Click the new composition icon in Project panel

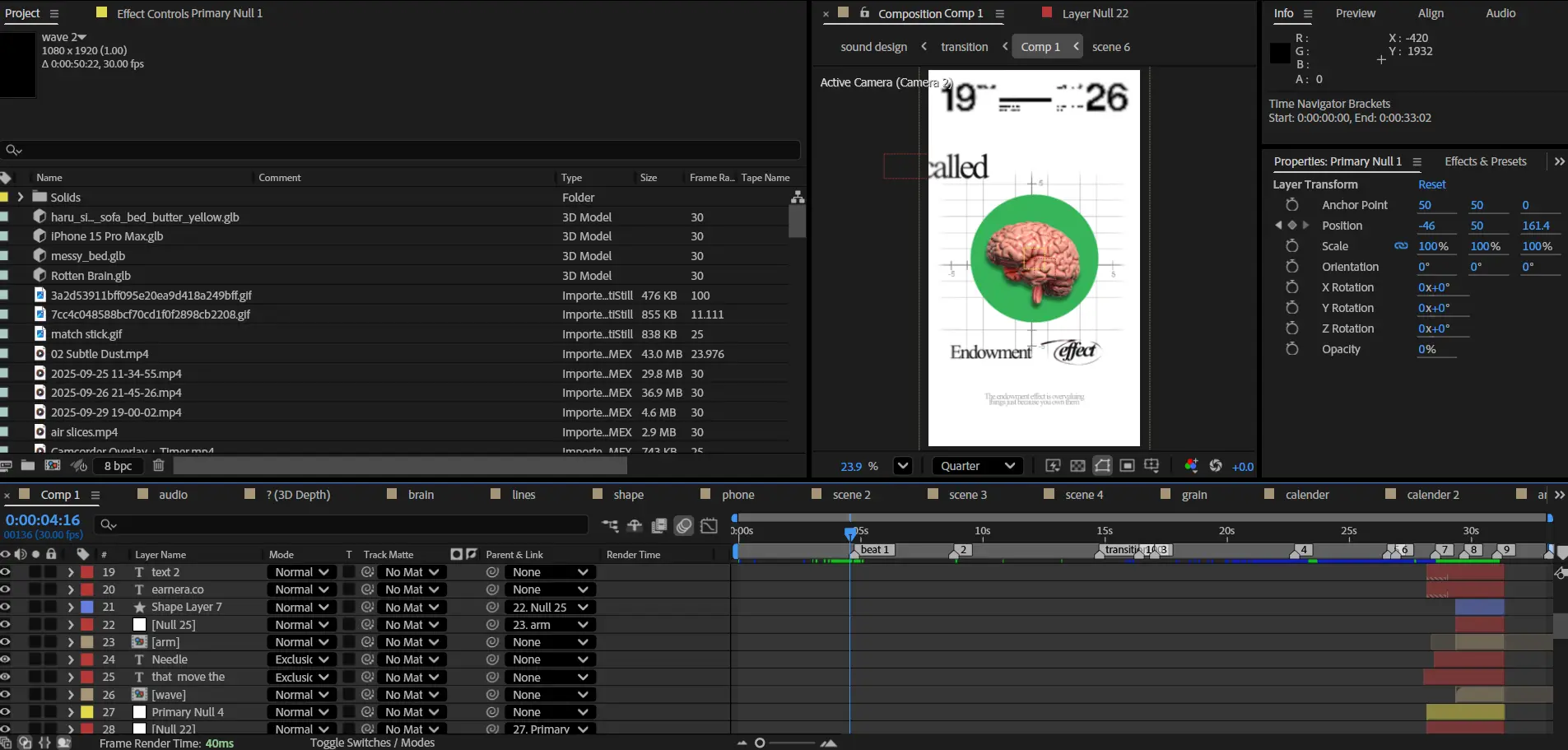[x=53, y=466]
